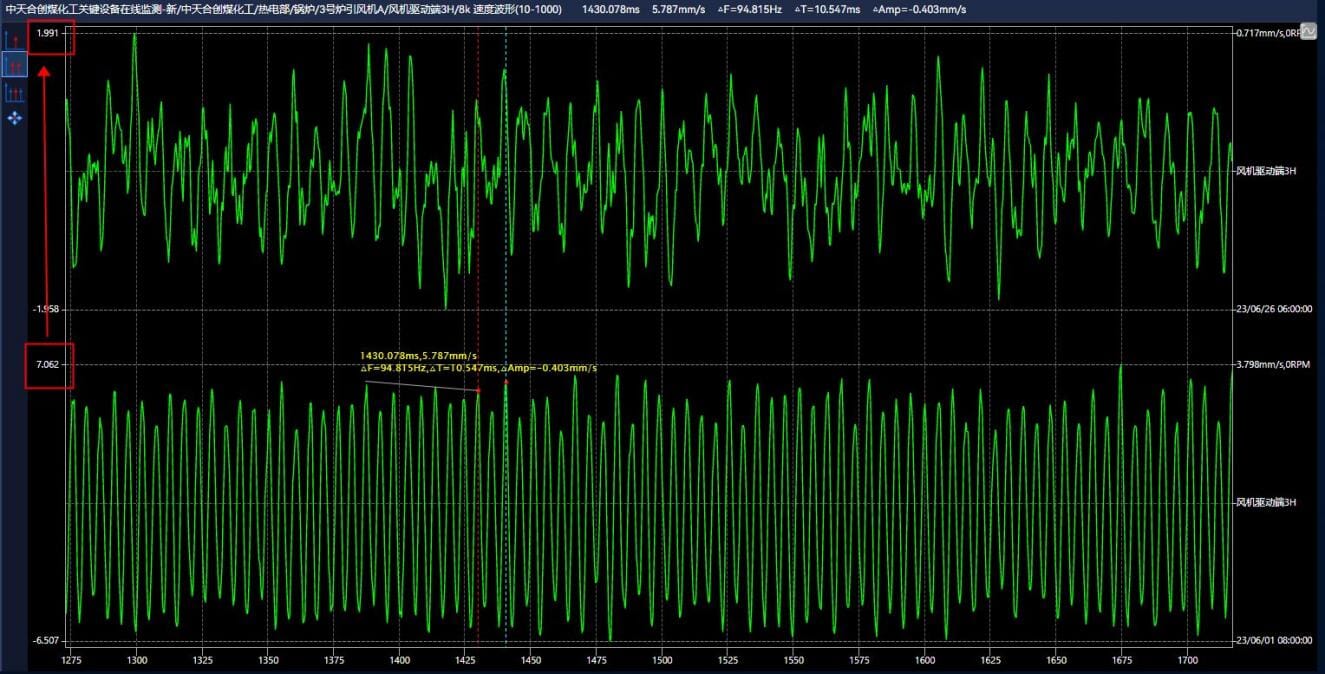Click the ΔT=10.547ms readout in header
Screen dimensions: 1325x674
click(828, 9)
